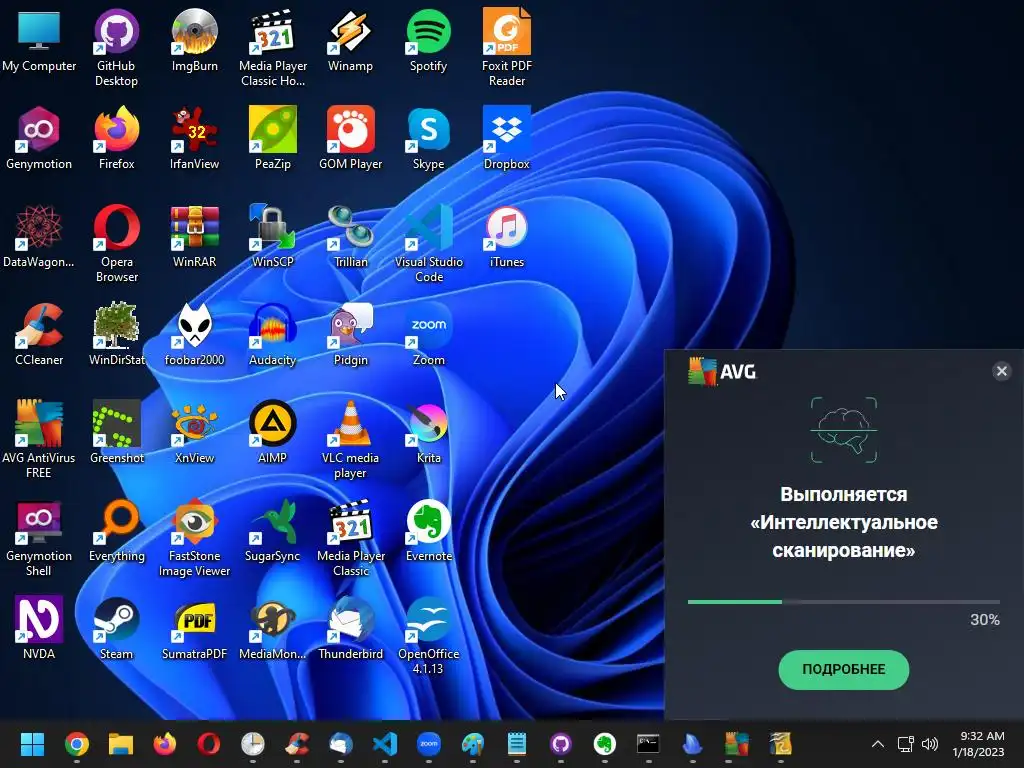Image resolution: width=1024 pixels, height=768 pixels.
Task: Open the Firefox desktop shortcut
Action: coord(116,138)
